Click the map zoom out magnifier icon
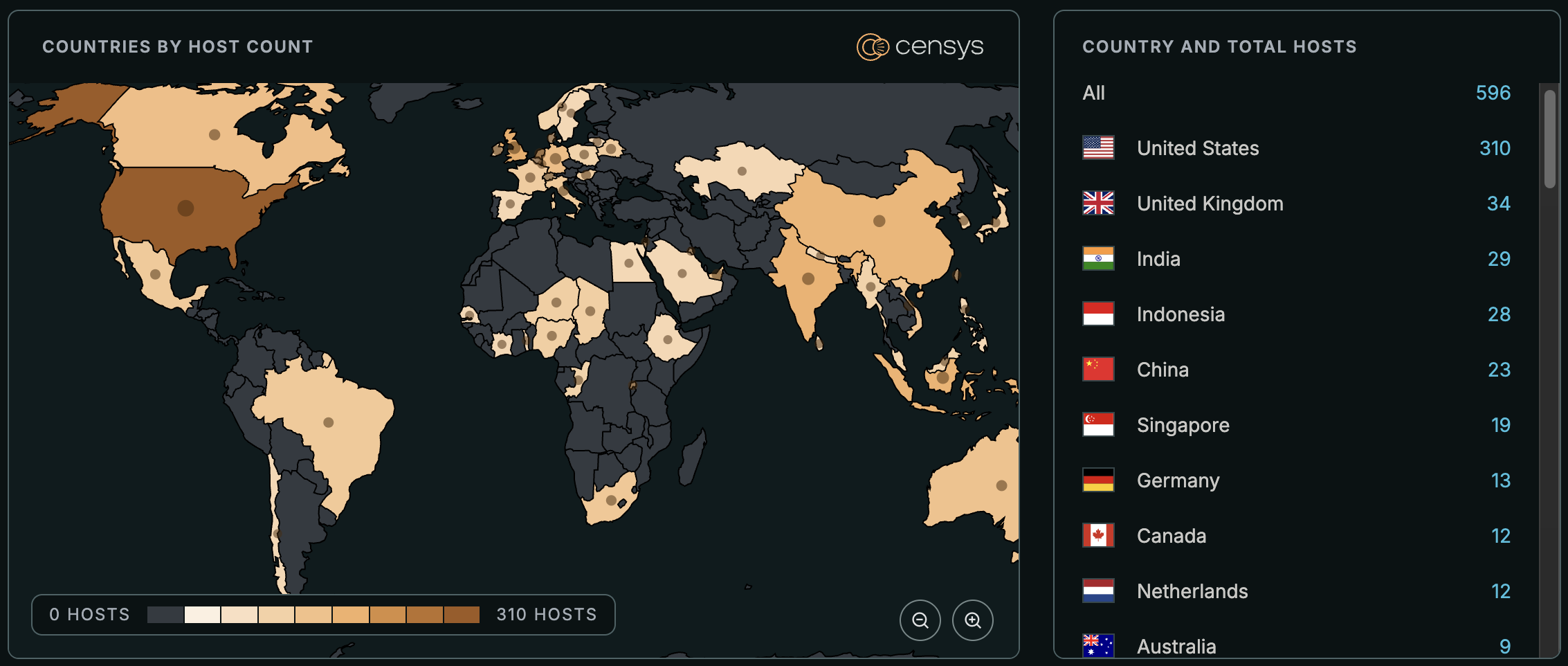The image size is (1568, 666). coord(920,620)
